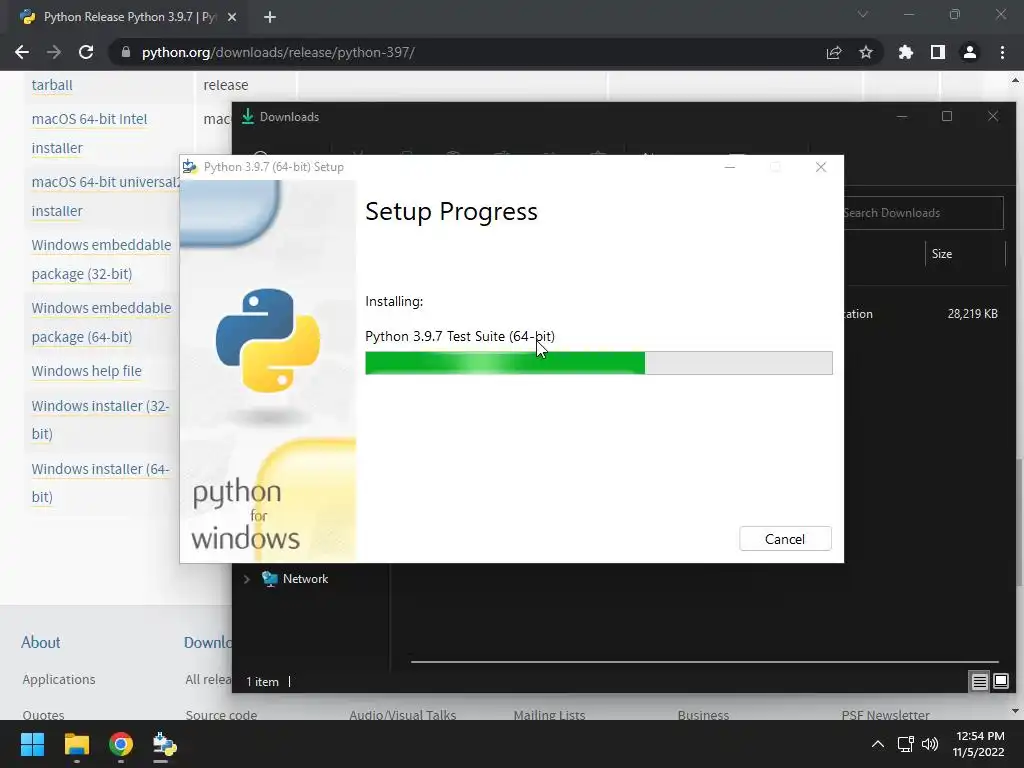Image resolution: width=1024 pixels, height=768 pixels.
Task: Expand Network in Downloads window tree
Action: pos(247,579)
